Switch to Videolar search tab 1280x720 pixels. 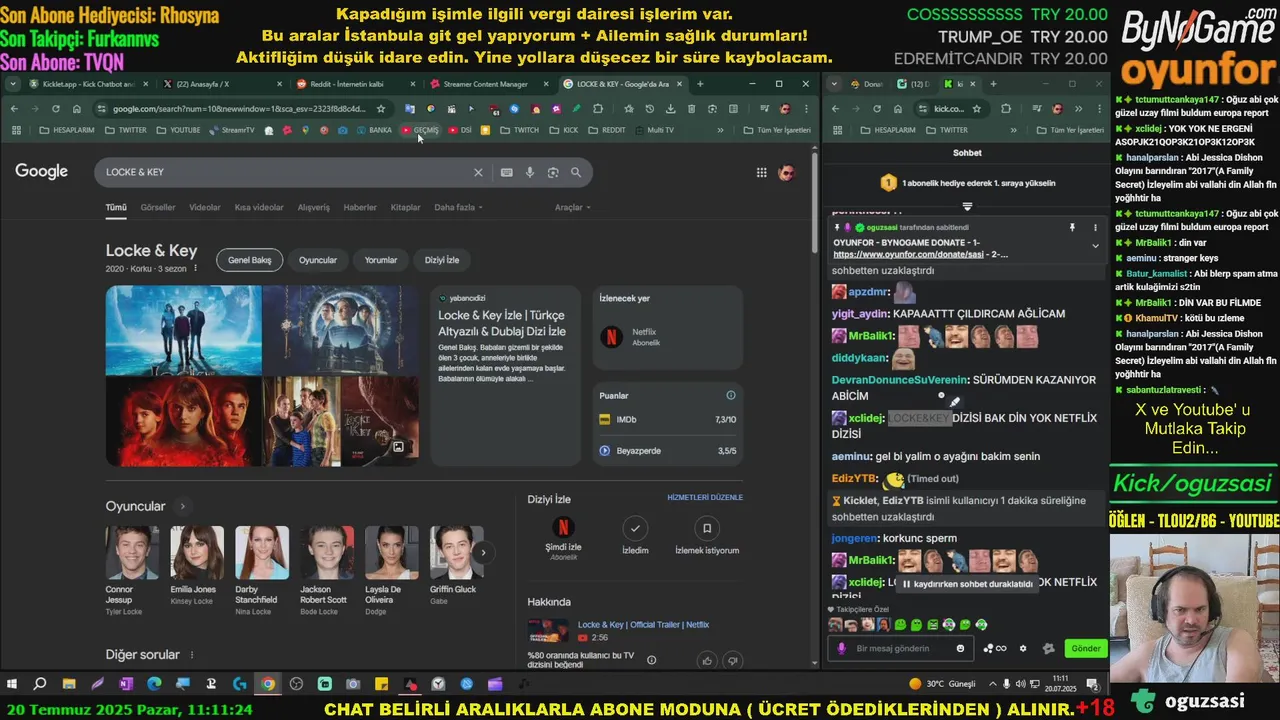(205, 207)
